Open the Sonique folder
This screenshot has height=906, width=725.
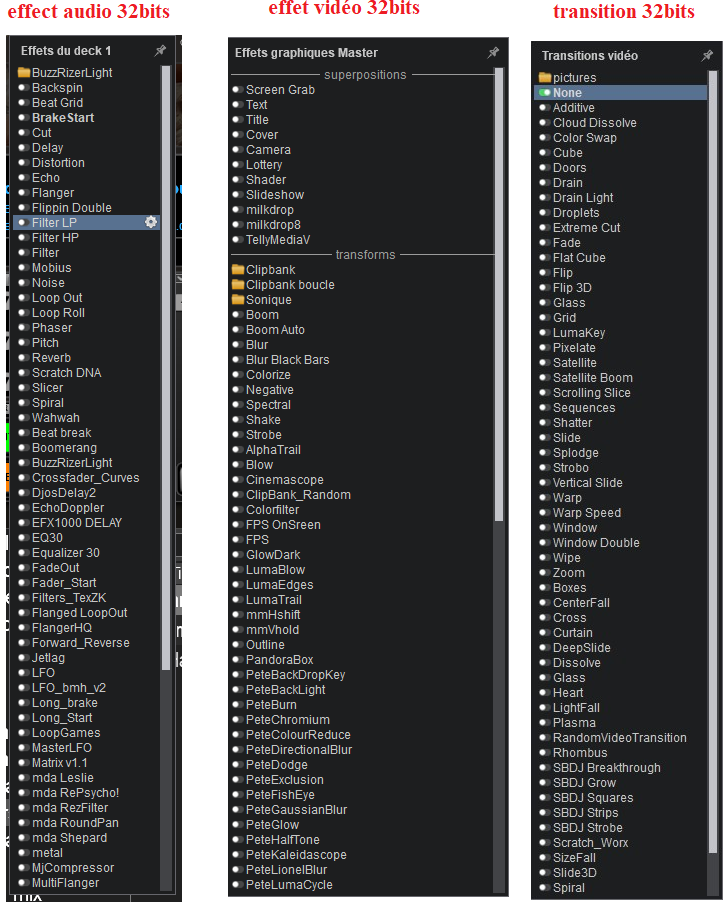tap(262, 300)
